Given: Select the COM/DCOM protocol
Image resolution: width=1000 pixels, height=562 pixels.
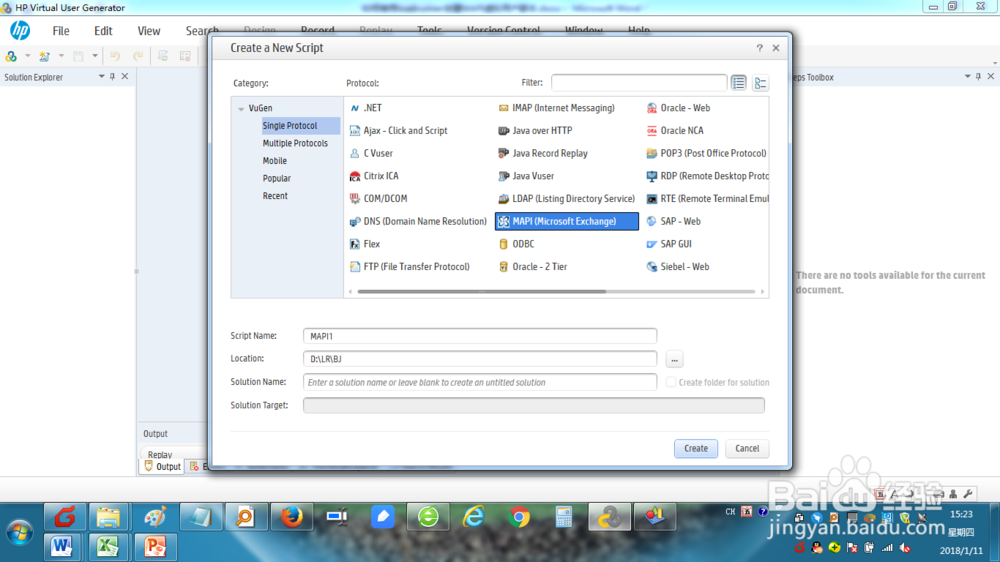Looking at the screenshot, I should 378,198.
